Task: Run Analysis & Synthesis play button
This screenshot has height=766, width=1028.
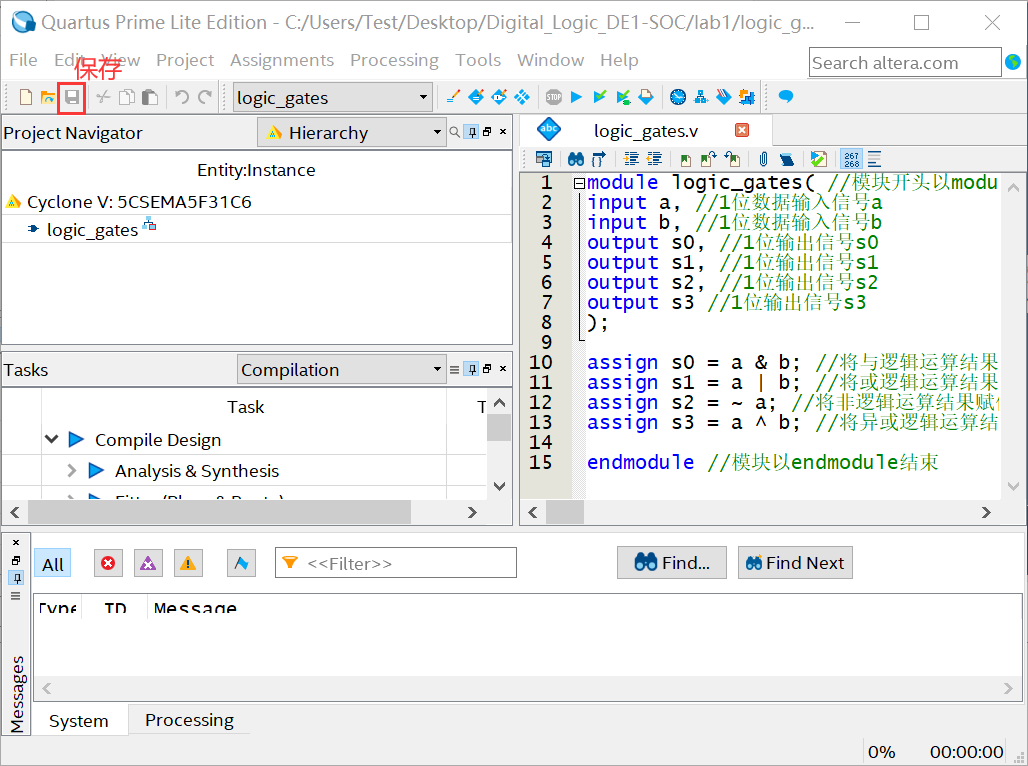Action: tap(96, 470)
